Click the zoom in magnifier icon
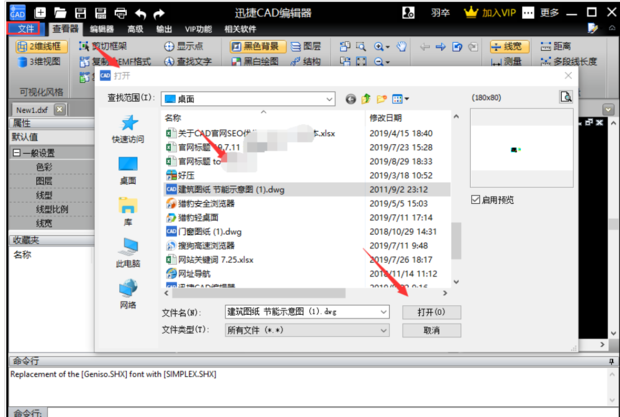Viewport: 620px width, 417px height. tap(381, 47)
